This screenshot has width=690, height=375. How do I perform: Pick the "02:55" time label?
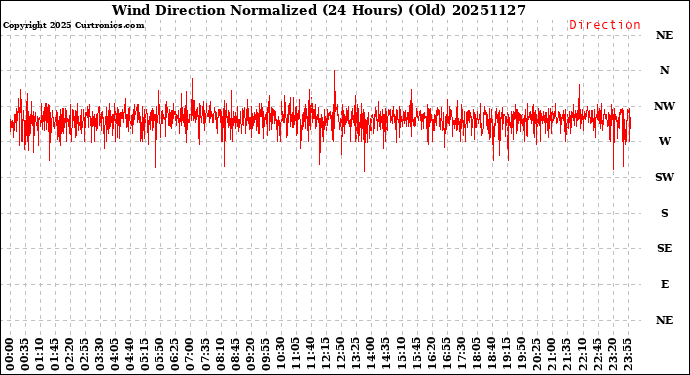[85, 355]
